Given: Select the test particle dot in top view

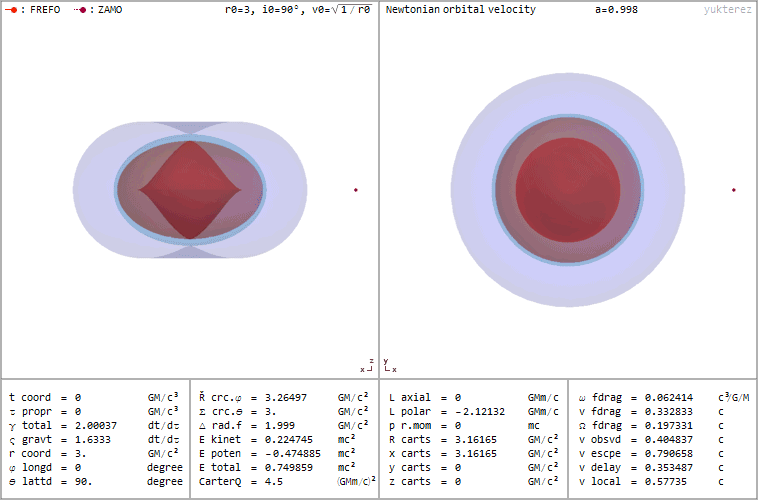Looking at the screenshot, I should point(734,190).
